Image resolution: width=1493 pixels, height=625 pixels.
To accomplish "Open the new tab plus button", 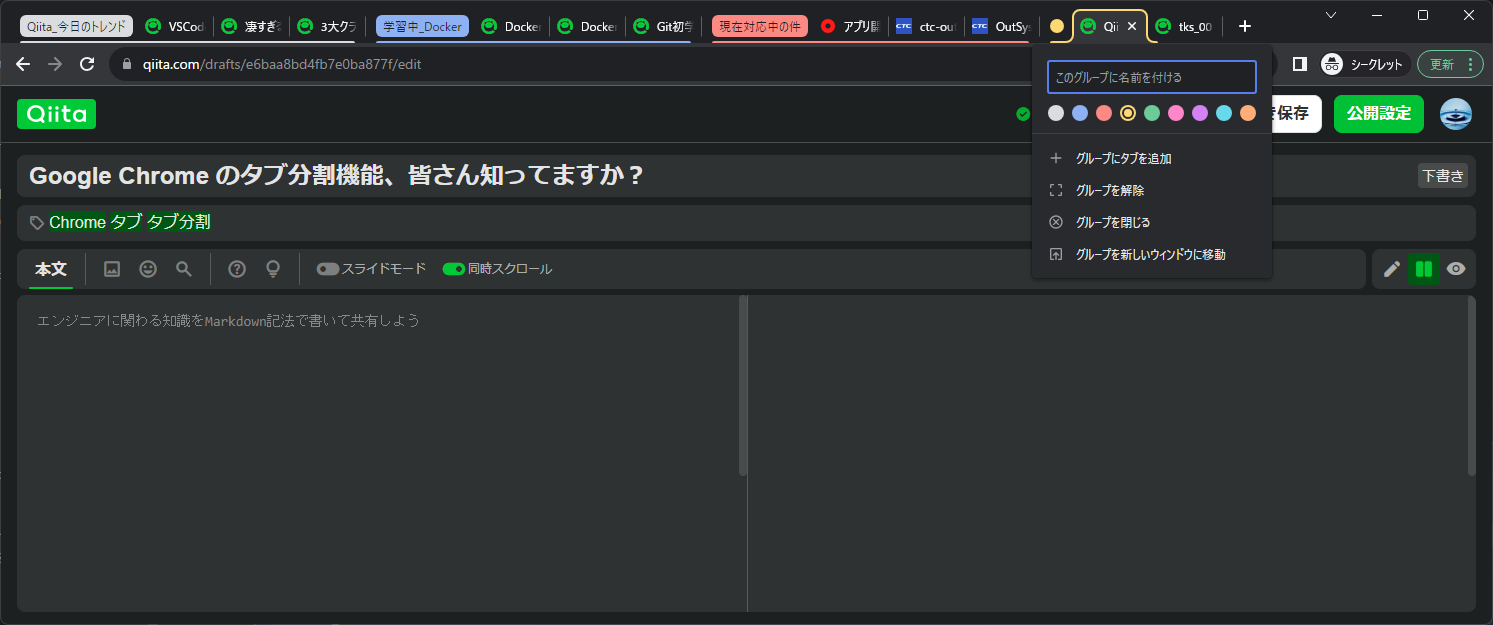I will tap(1244, 25).
